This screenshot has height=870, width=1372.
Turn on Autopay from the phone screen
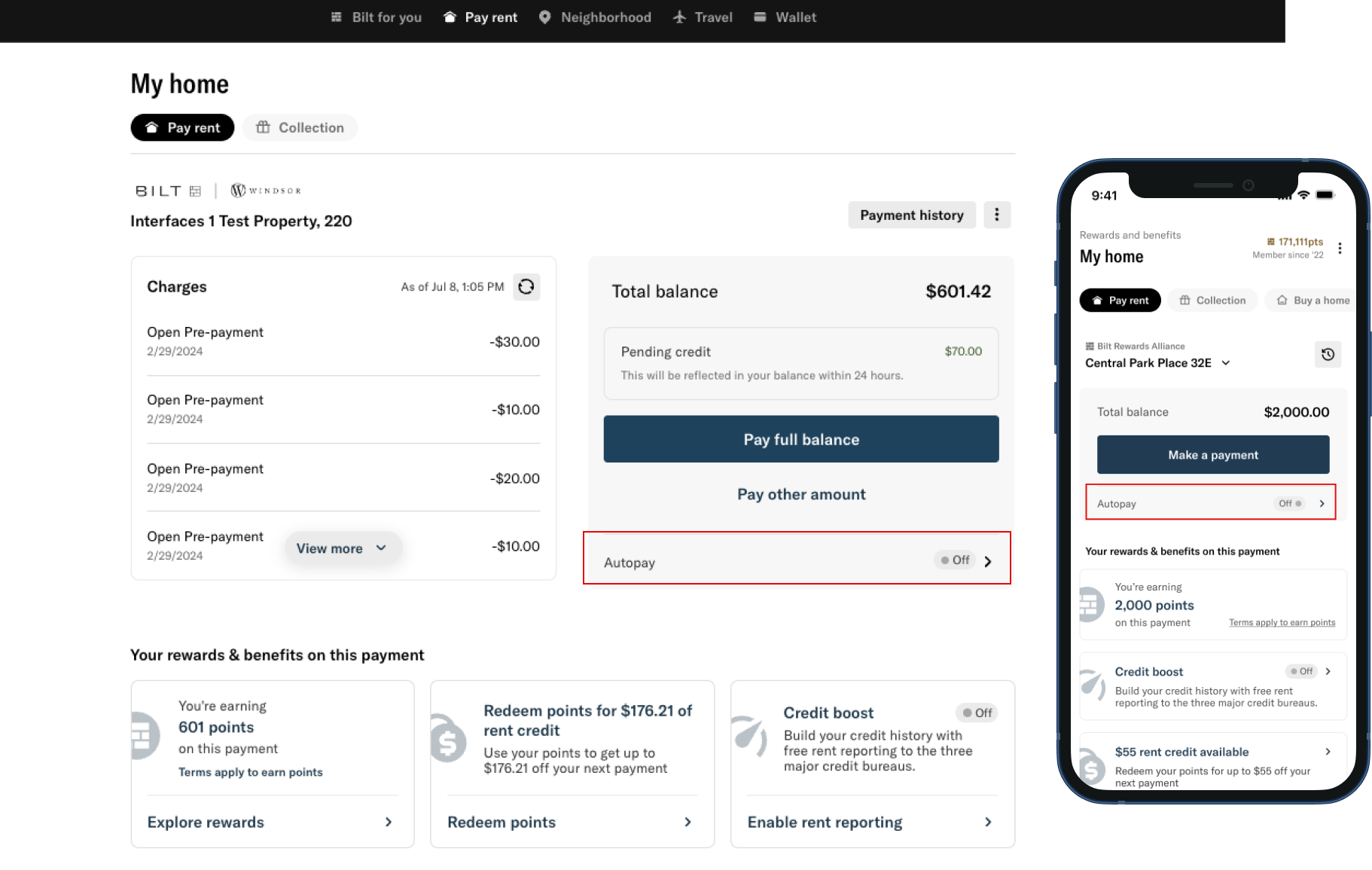(1210, 502)
